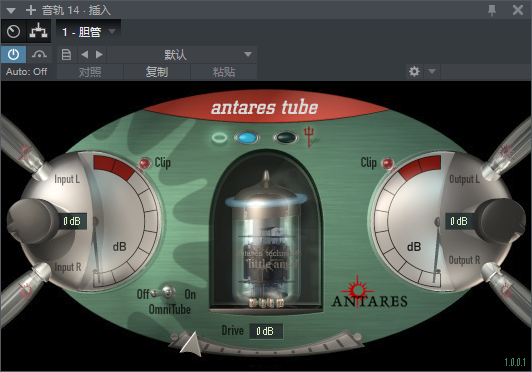Open the 默认 preset dropdown

182,54
